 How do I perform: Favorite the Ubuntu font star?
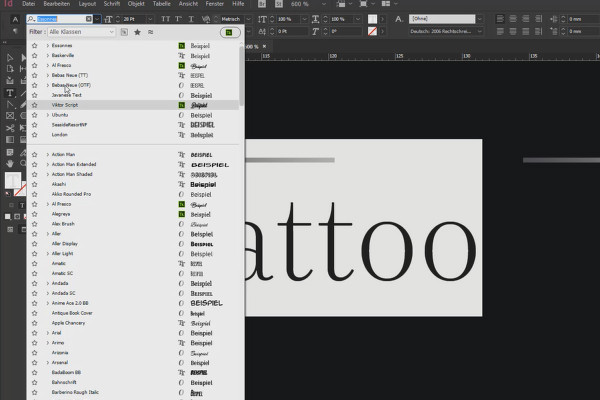pos(34,115)
